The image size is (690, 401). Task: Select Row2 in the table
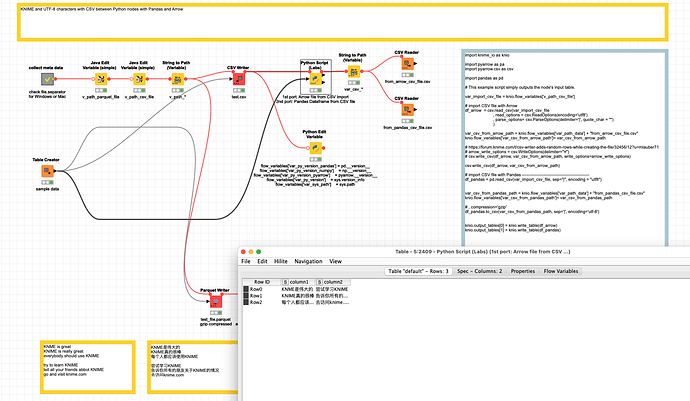point(256,302)
